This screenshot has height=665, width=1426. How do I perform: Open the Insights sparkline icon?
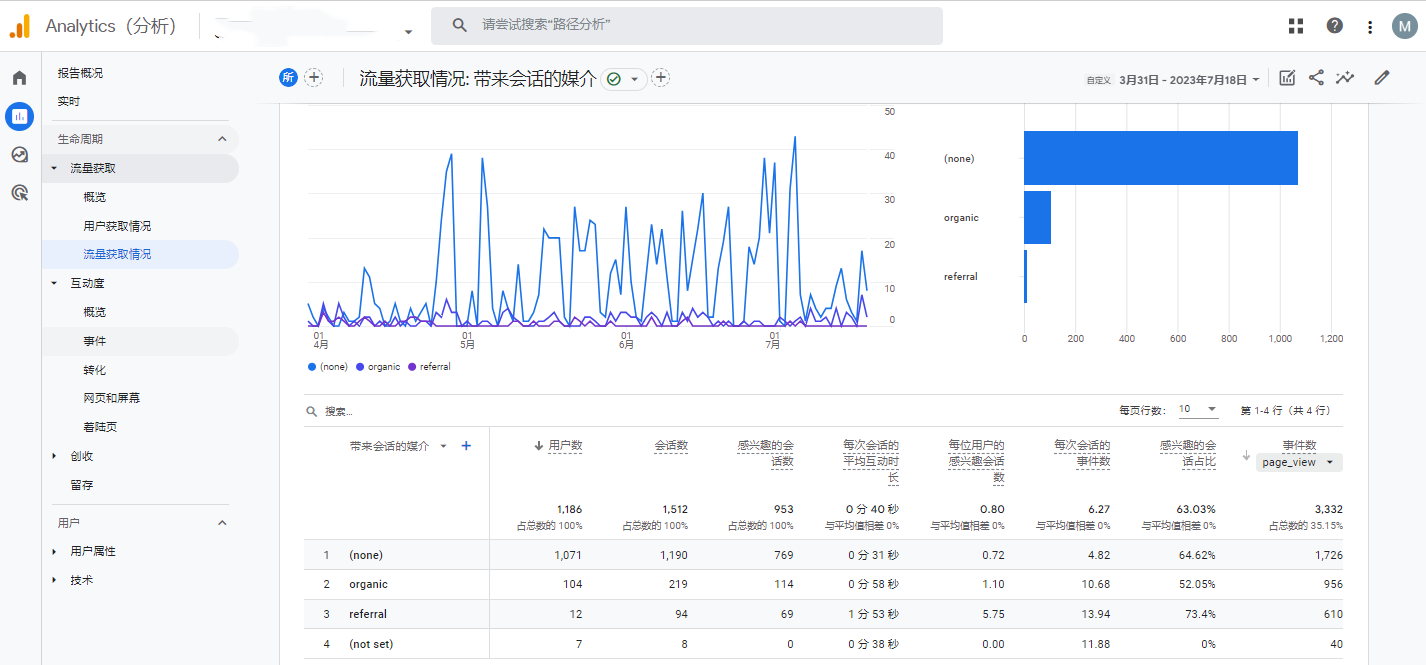1345,78
